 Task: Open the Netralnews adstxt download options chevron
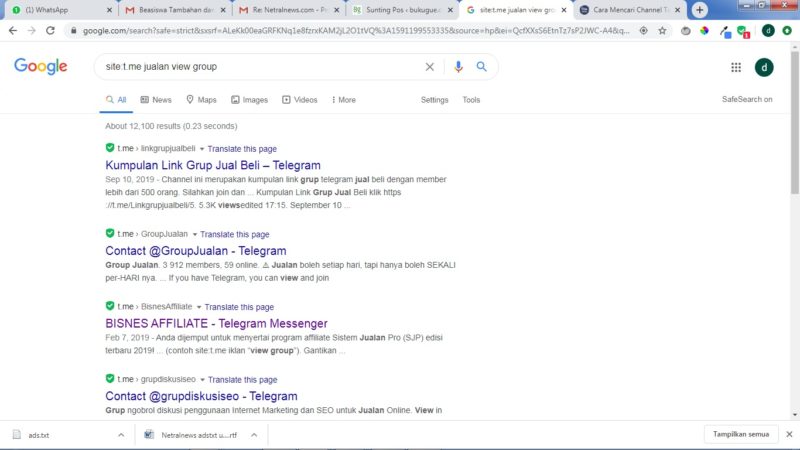click(x=254, y=435)
